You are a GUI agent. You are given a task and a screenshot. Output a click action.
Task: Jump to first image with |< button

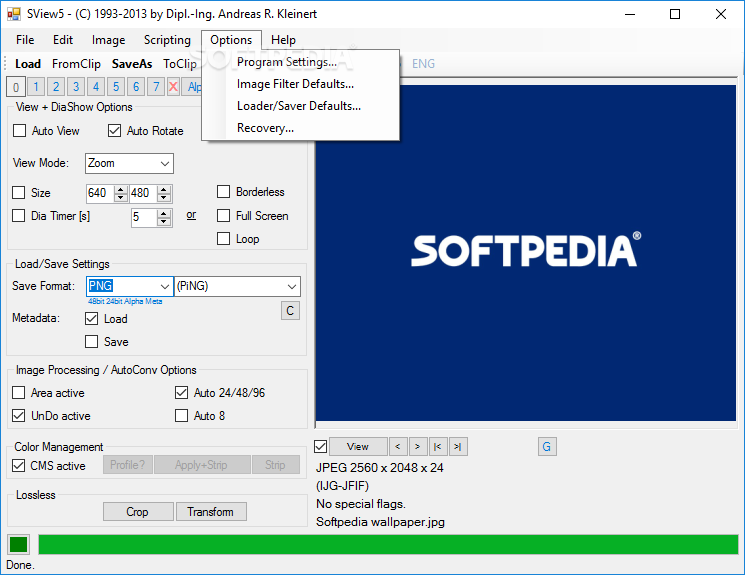click(438, 447)
